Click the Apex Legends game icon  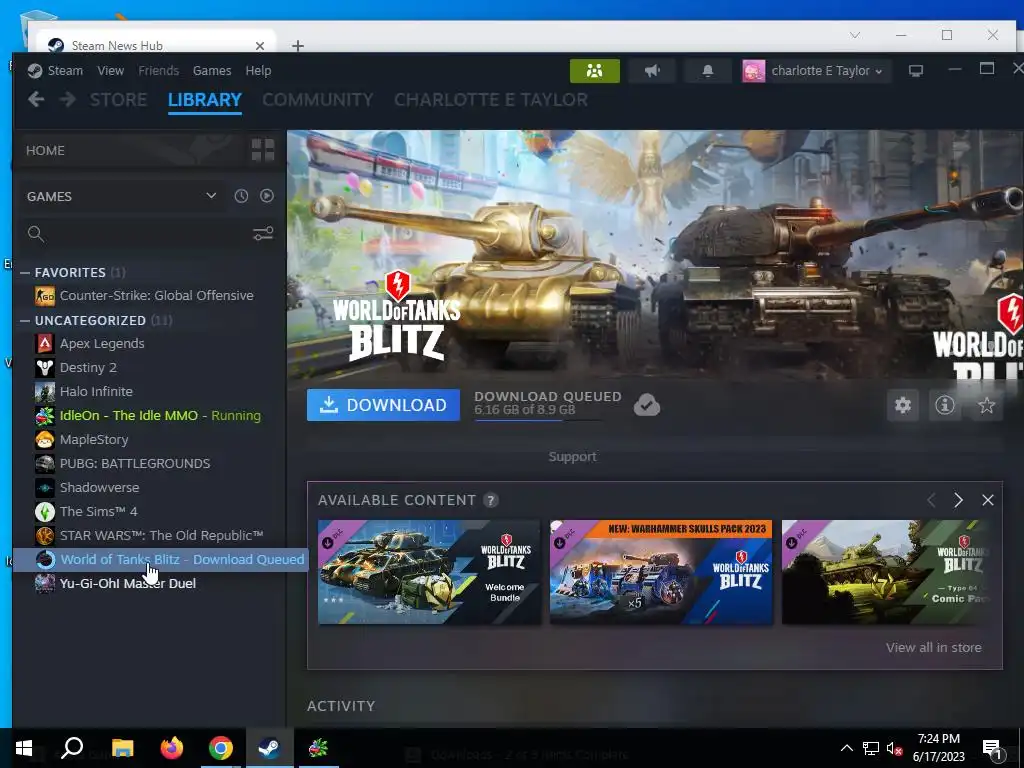pos(44,344)
